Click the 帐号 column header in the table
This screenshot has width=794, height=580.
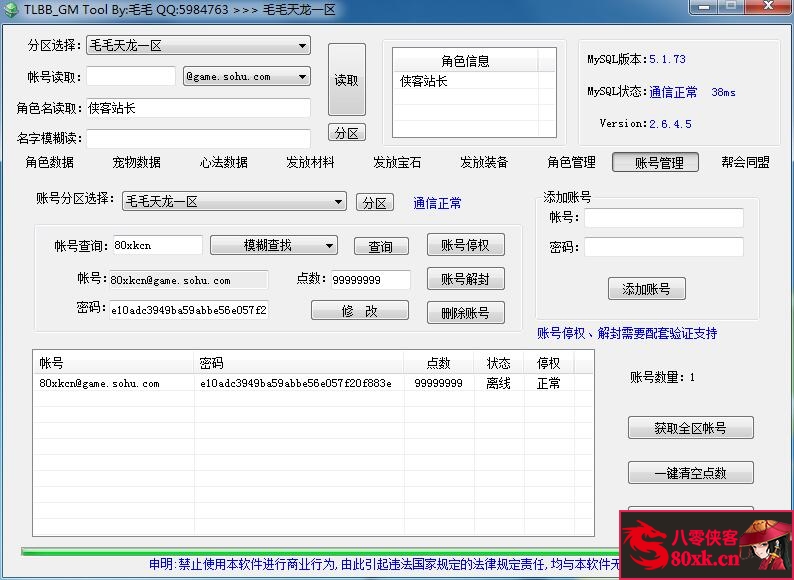coord(114,363)
